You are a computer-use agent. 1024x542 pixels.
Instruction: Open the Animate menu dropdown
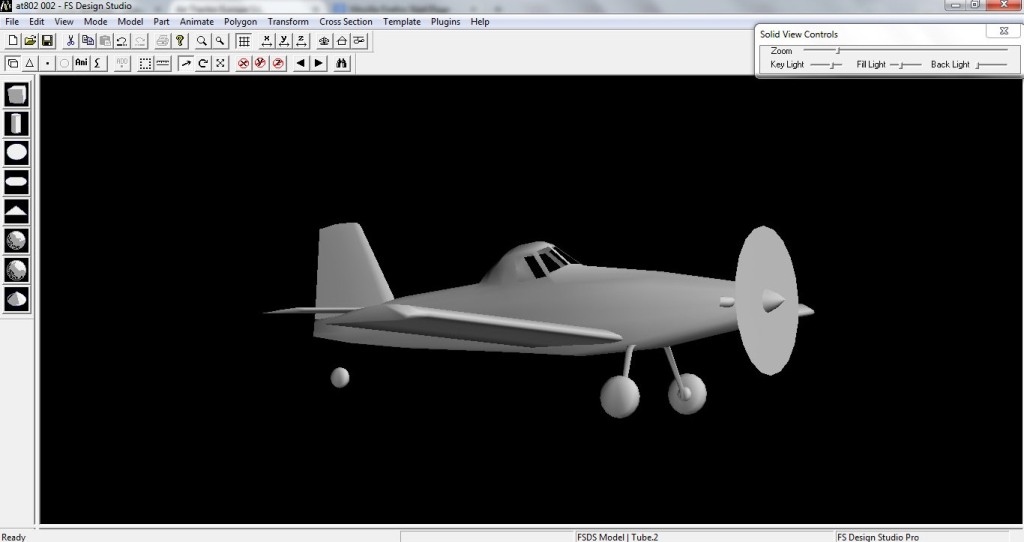196,21
